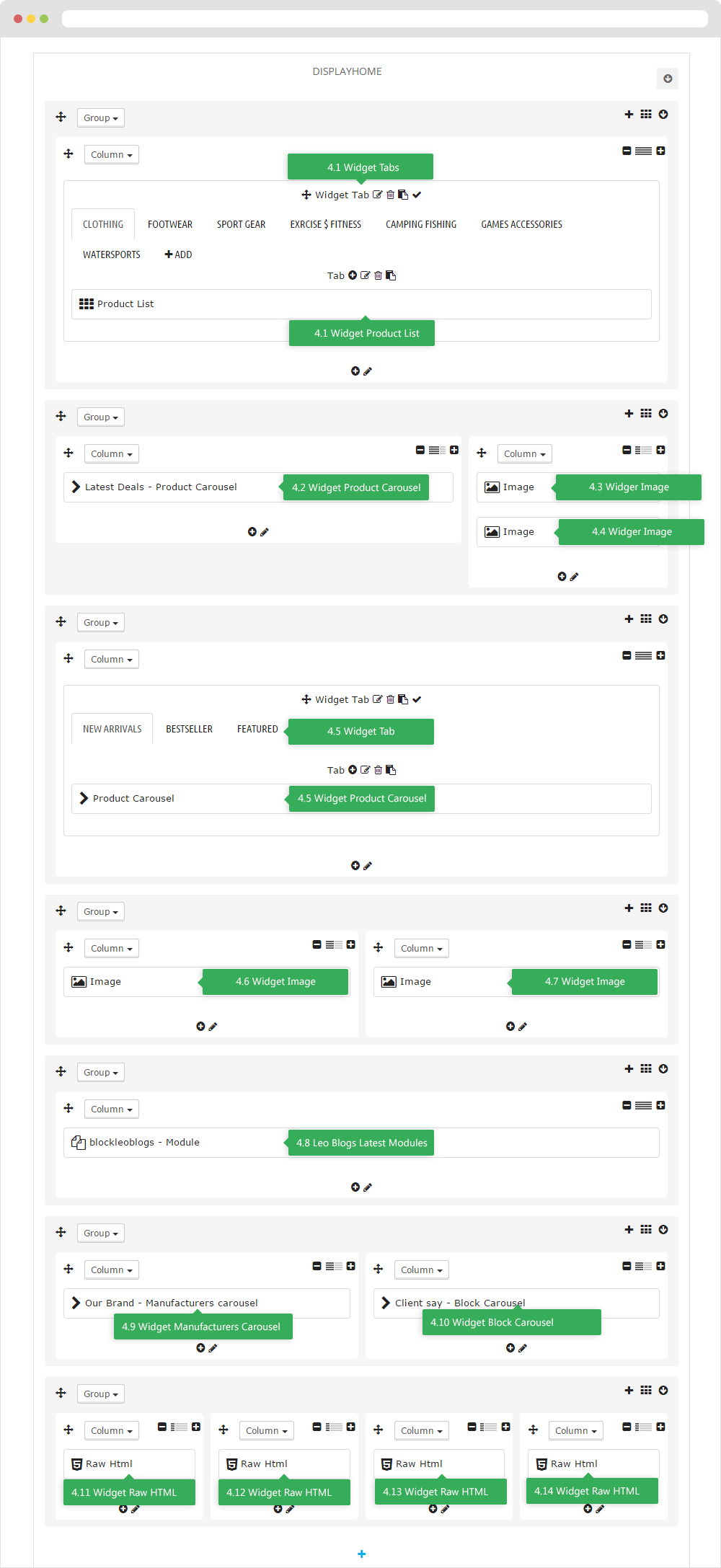The height and width of the screenshot is (1568, 721).
Task: Toggle the checkmark beside NEW ARRIVALS Widget Tab
Action: 417,699
